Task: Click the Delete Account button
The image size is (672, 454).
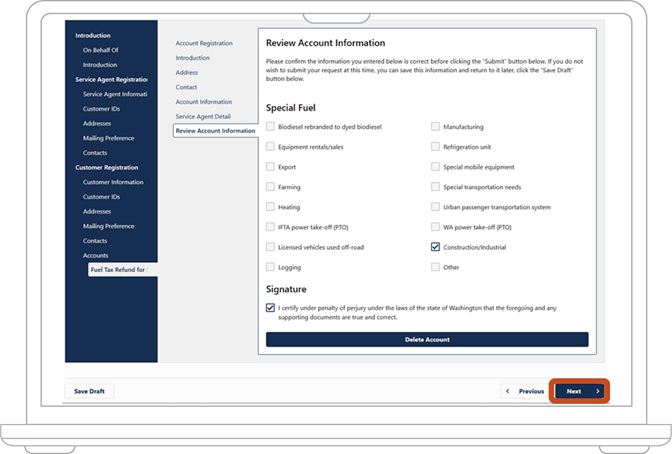Action: pyautogui.click(x=427, y=340)
